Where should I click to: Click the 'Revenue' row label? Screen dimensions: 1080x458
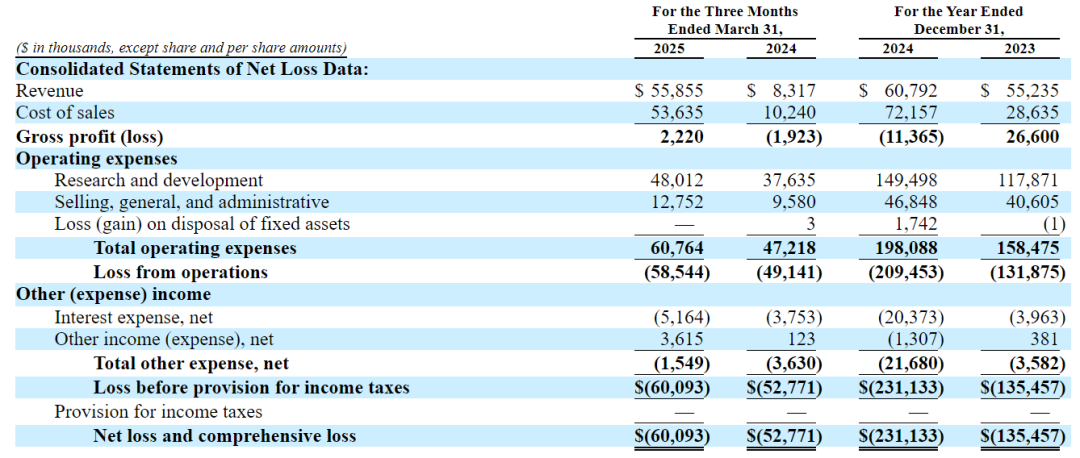click(50, 91)
